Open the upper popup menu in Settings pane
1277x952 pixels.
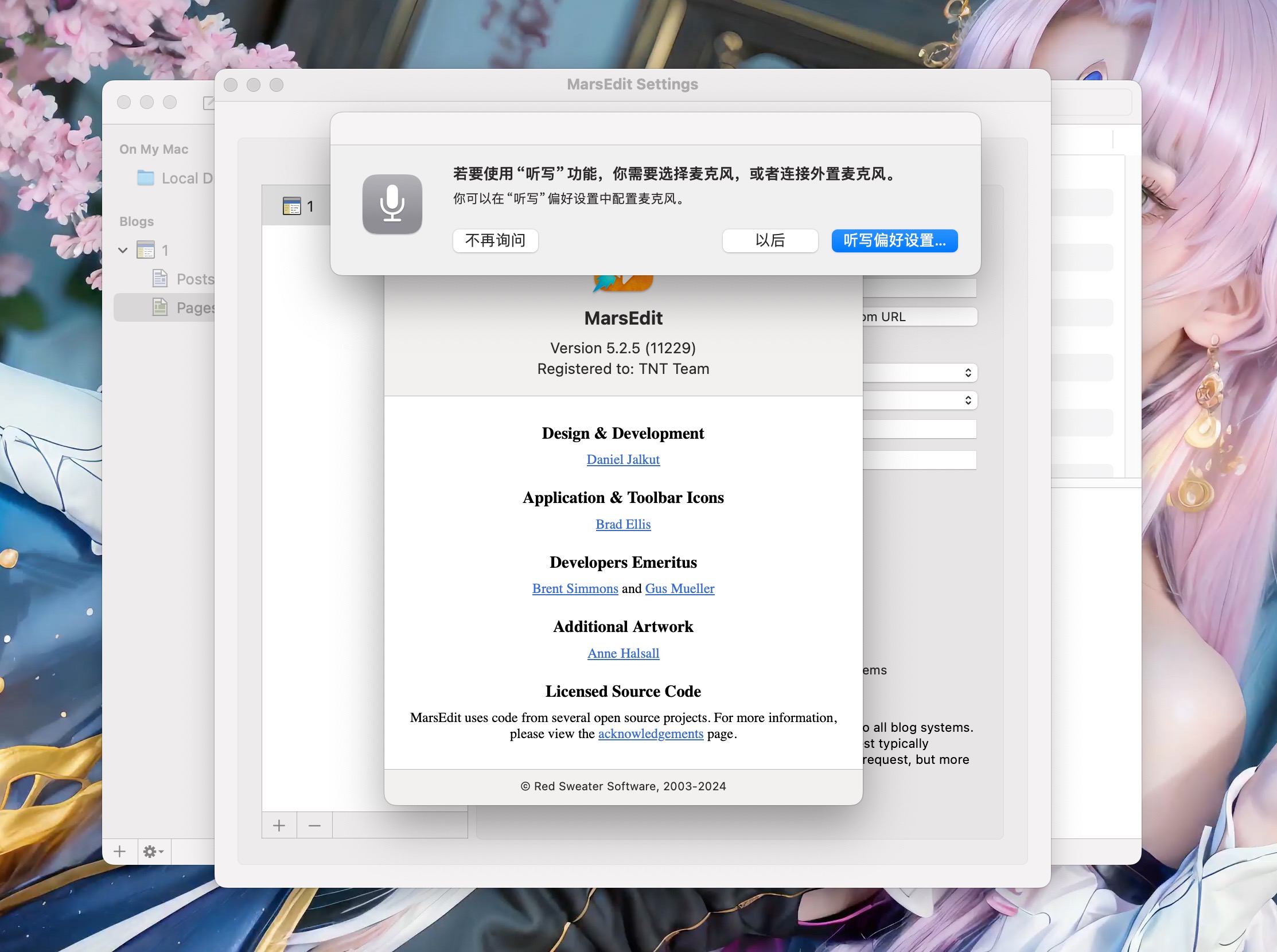tap(920, 372)
